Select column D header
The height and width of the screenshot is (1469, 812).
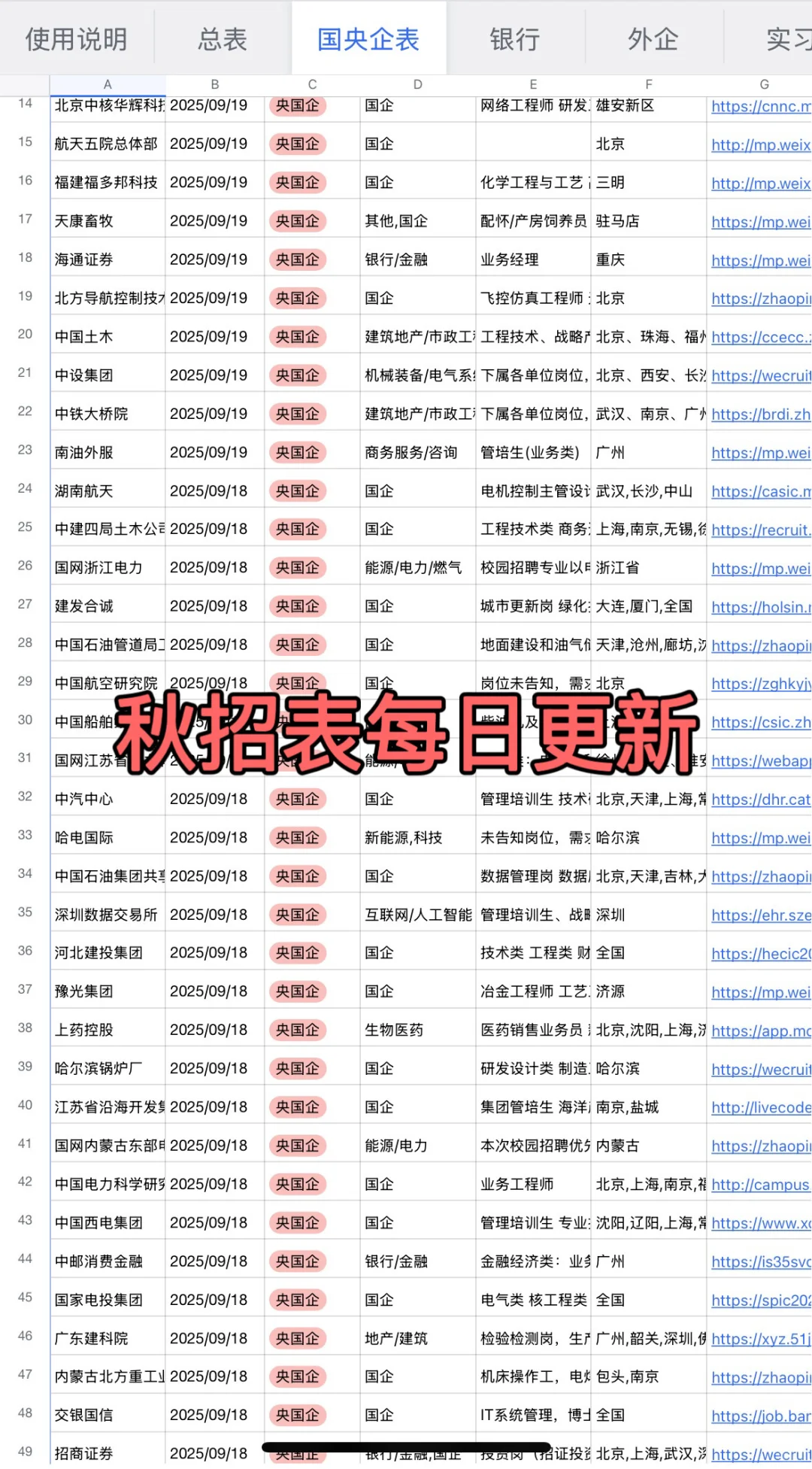(418, 85)
